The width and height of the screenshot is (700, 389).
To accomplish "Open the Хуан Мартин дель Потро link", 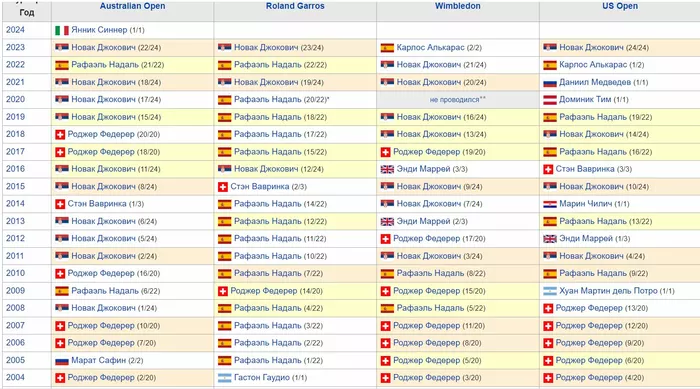I will tap(608, 291).
